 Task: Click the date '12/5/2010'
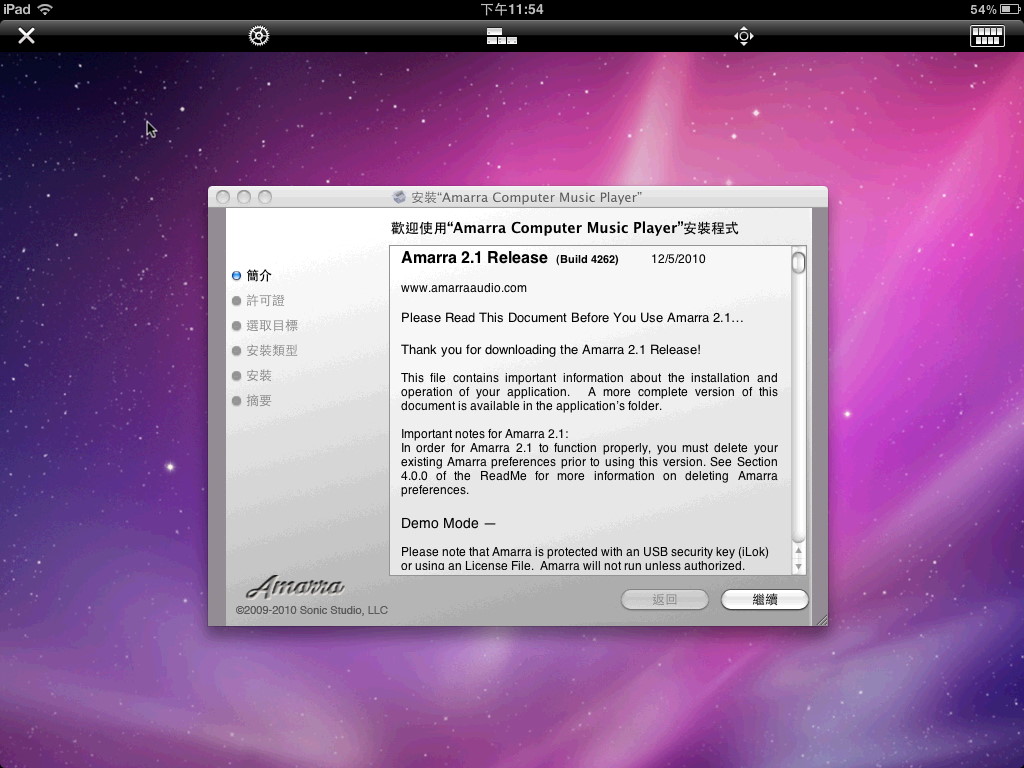coord(678,259)
